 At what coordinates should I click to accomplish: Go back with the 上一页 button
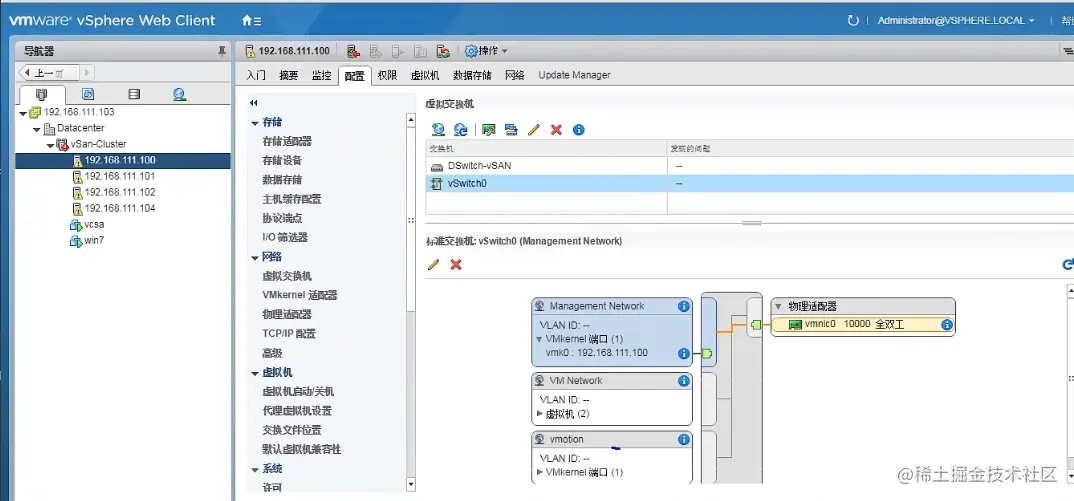coord(50,73)
